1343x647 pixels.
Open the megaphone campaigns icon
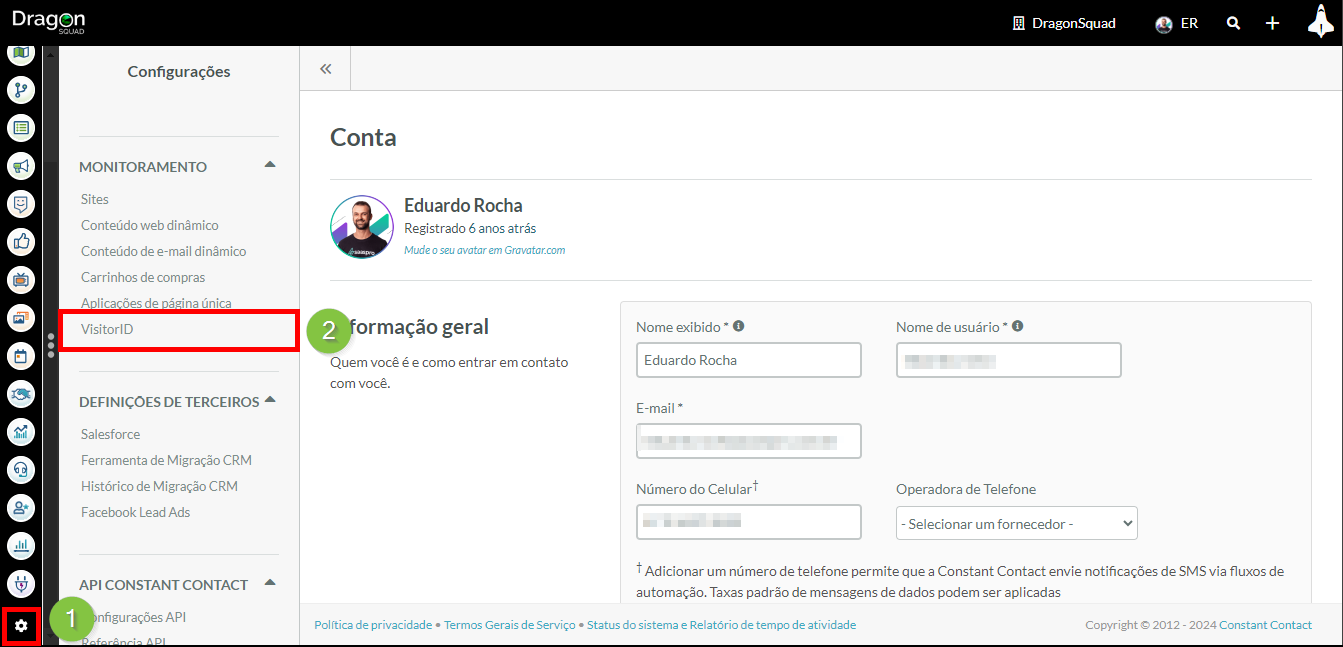click(x=21, y=166)
